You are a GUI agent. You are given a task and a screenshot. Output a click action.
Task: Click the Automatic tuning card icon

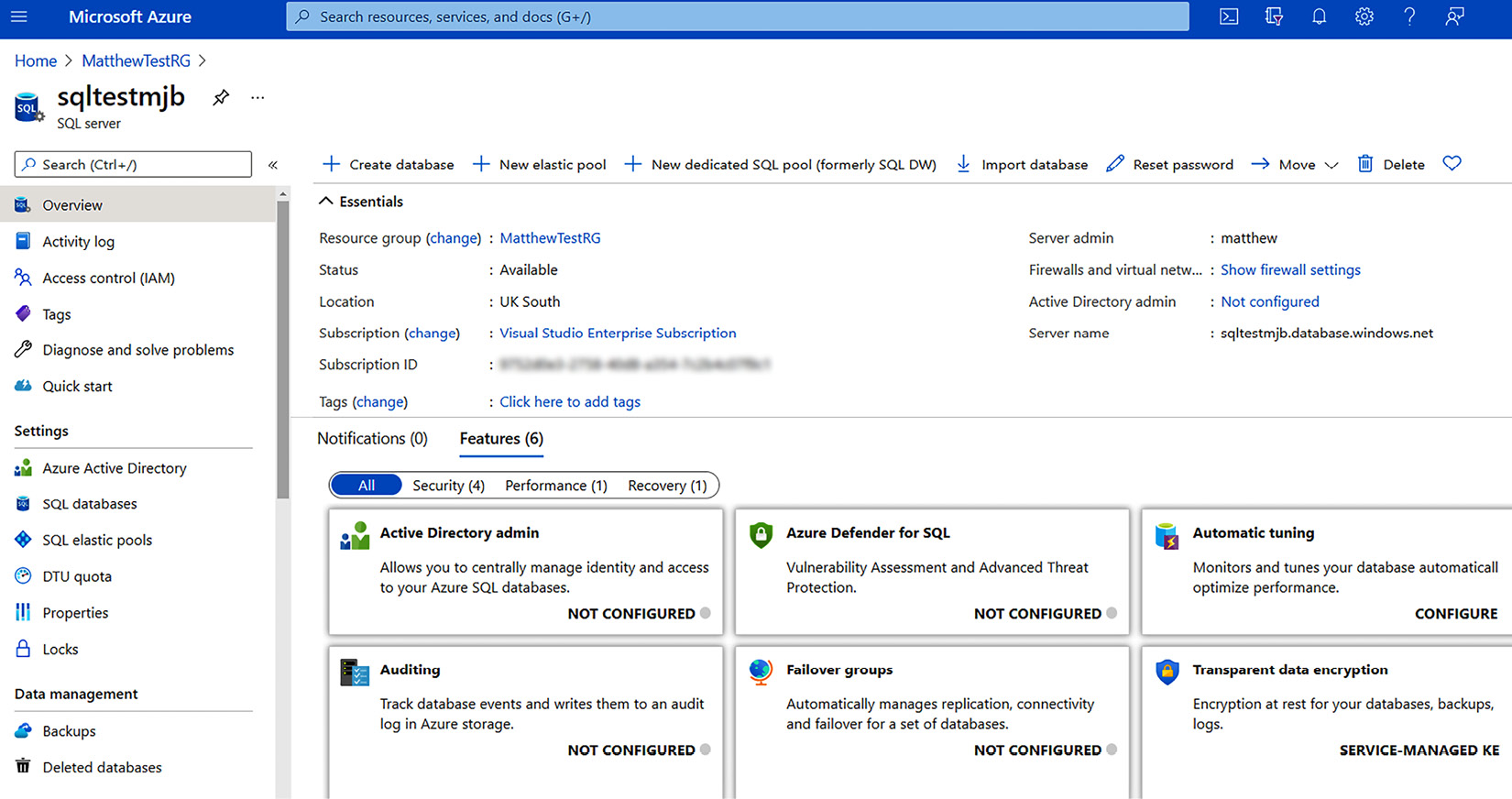[1167, 536]
